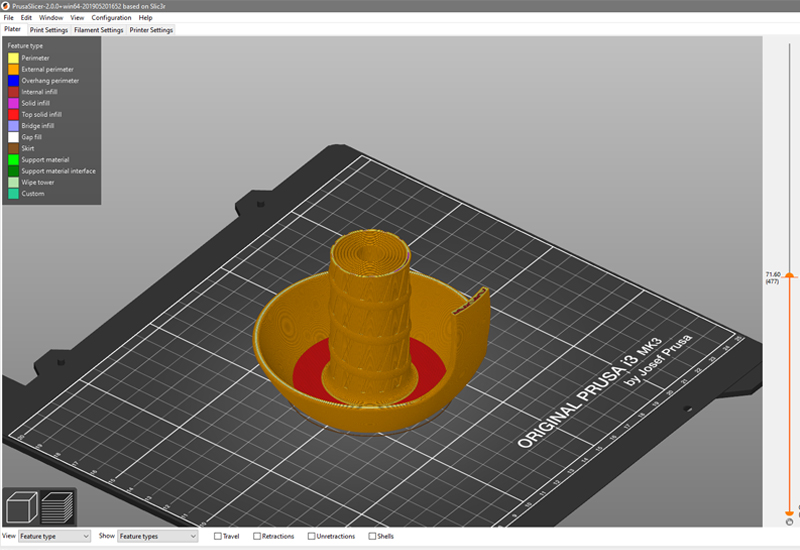
Task: Switch to the Print Settings tab
Action: [48, 30]
